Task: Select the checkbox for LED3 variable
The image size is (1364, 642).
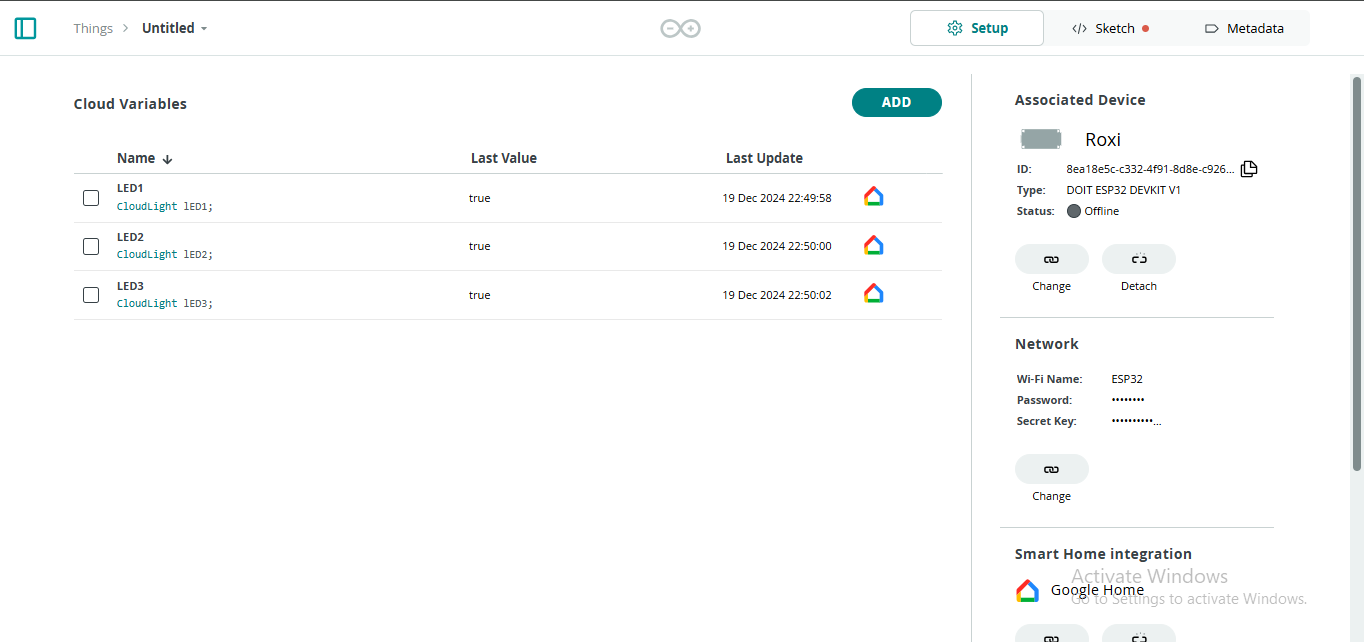Action: [91, 295]
